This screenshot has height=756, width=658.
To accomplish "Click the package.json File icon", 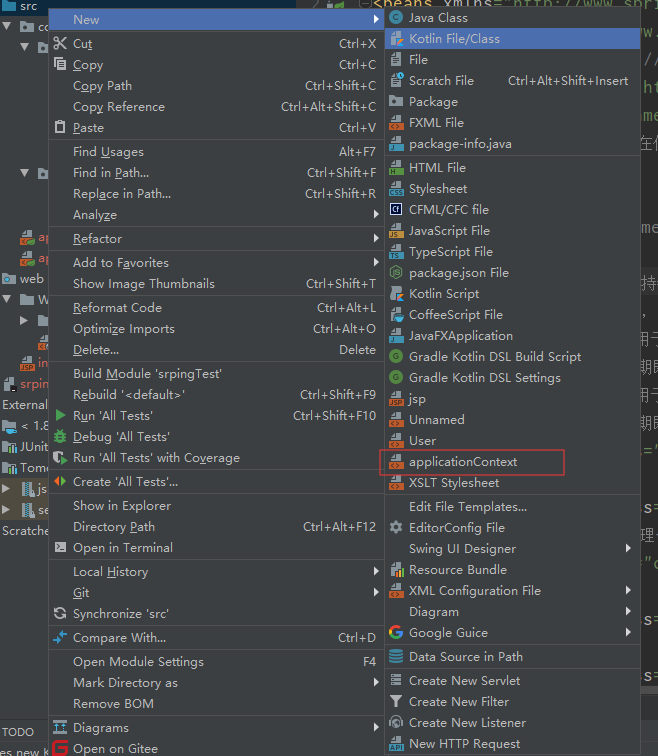I will click(x=396, y=273).
